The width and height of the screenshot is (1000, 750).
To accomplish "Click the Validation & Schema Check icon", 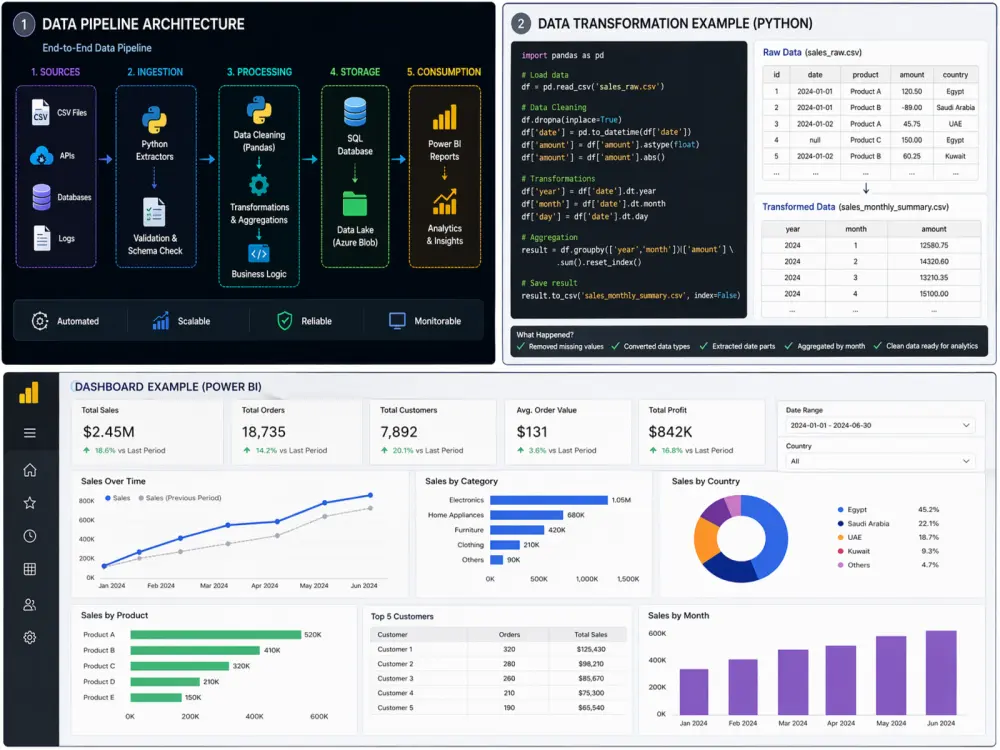I will [154, 212].
